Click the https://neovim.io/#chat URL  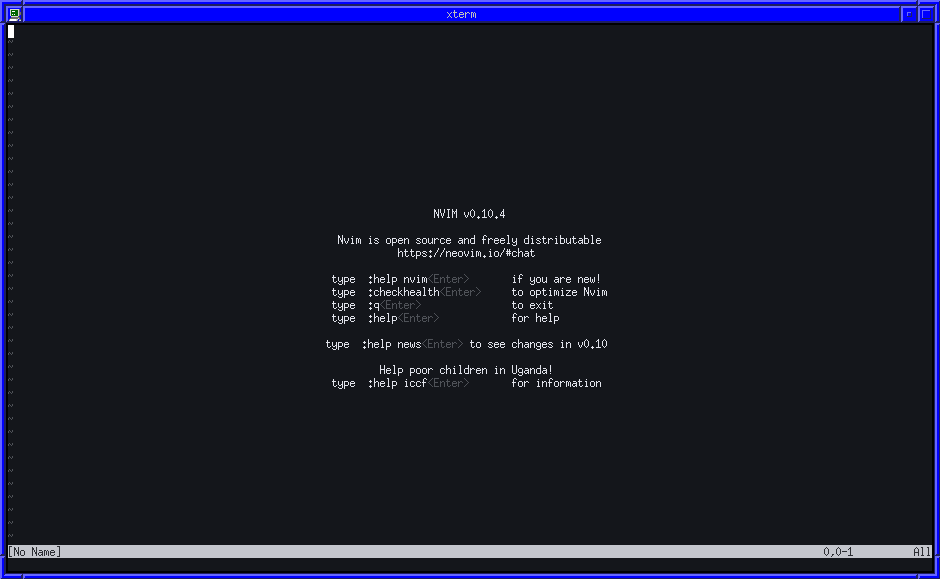pos(466,253)
